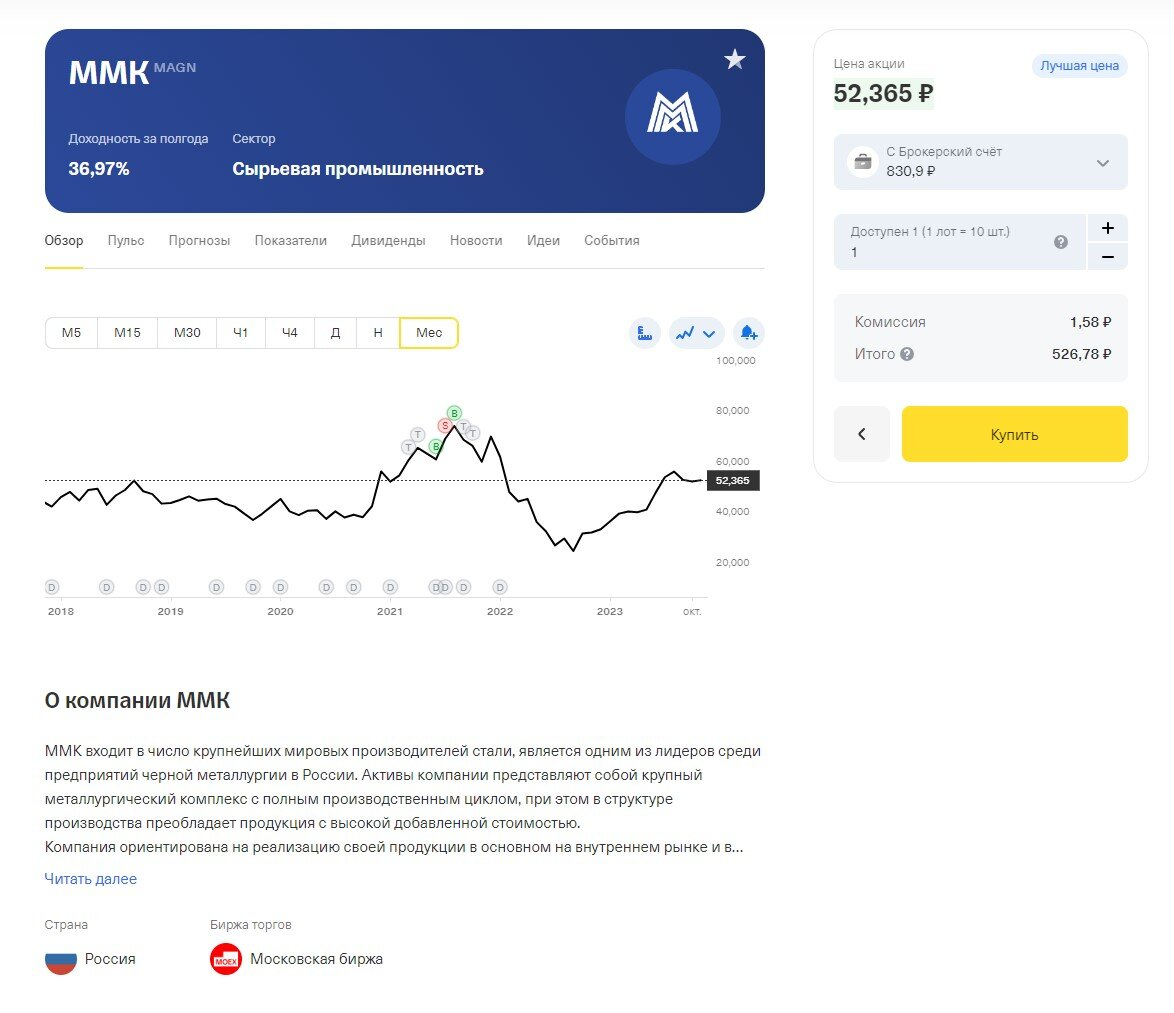1174x1013 pixels.
Task: Add MMK to favorites with the star
Action: coord(735,60)
